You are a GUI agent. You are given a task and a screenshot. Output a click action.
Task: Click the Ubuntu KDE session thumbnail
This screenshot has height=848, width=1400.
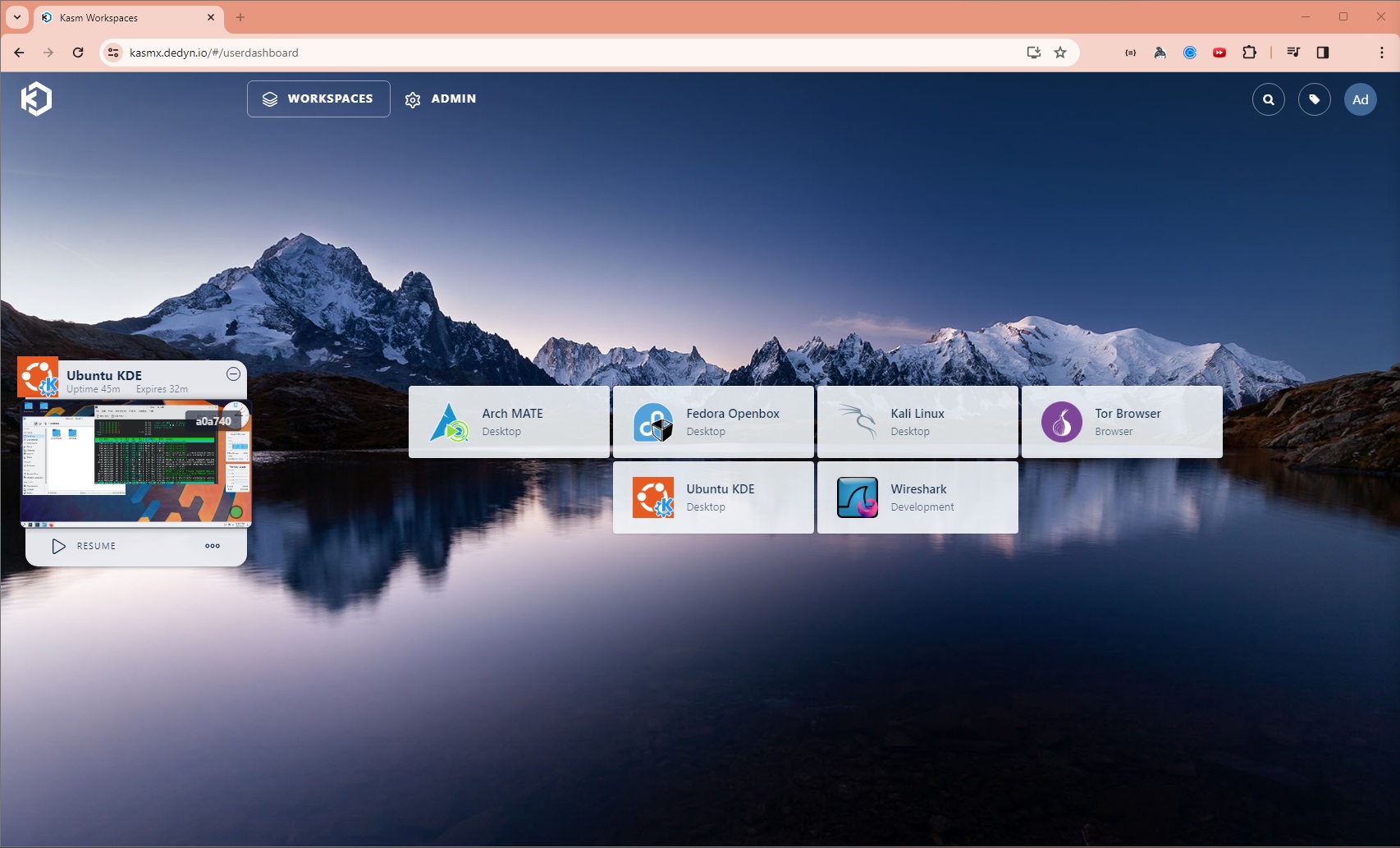click(x=136, y=464)
